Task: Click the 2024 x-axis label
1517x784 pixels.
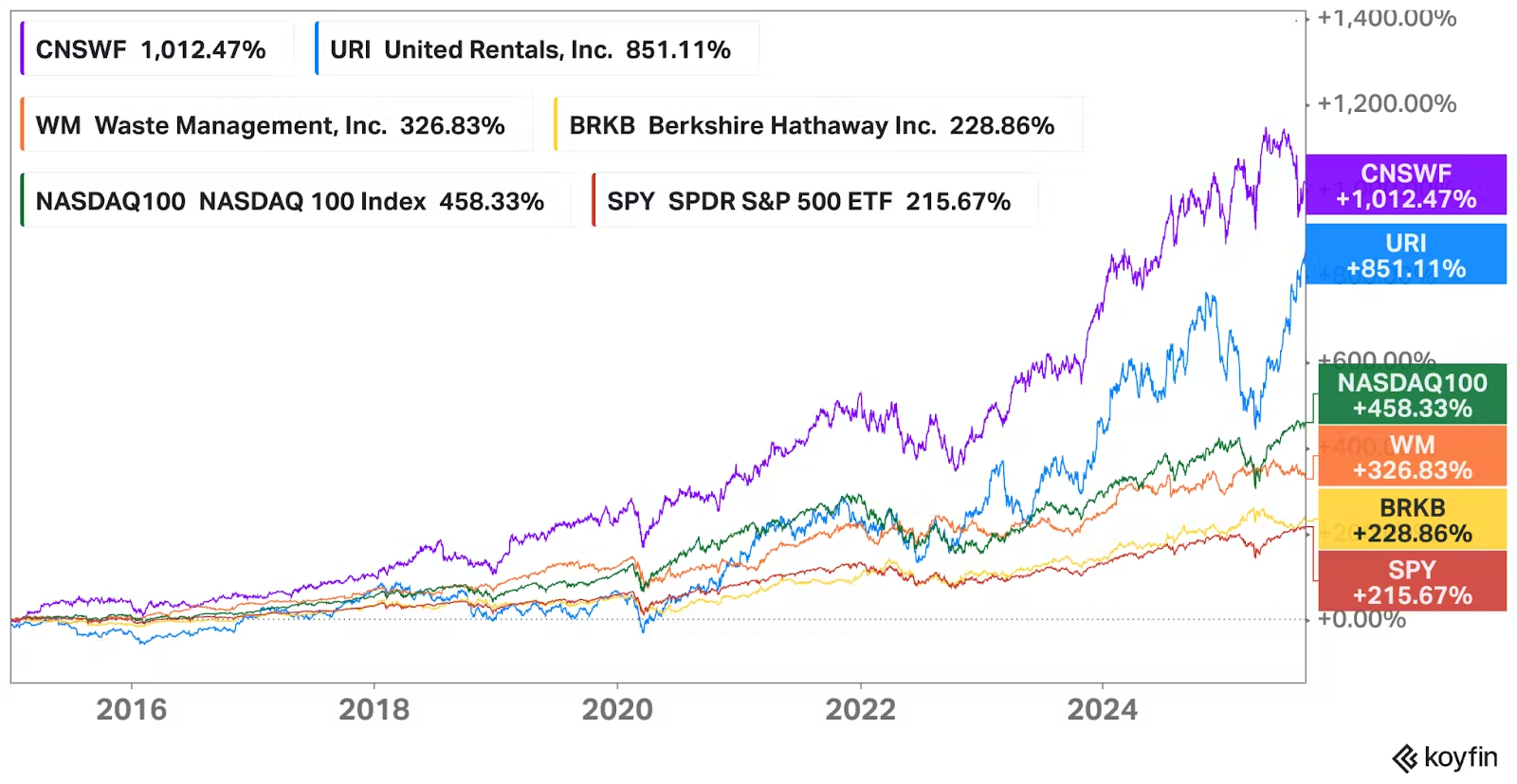Action: click(x=1102, y=709)
